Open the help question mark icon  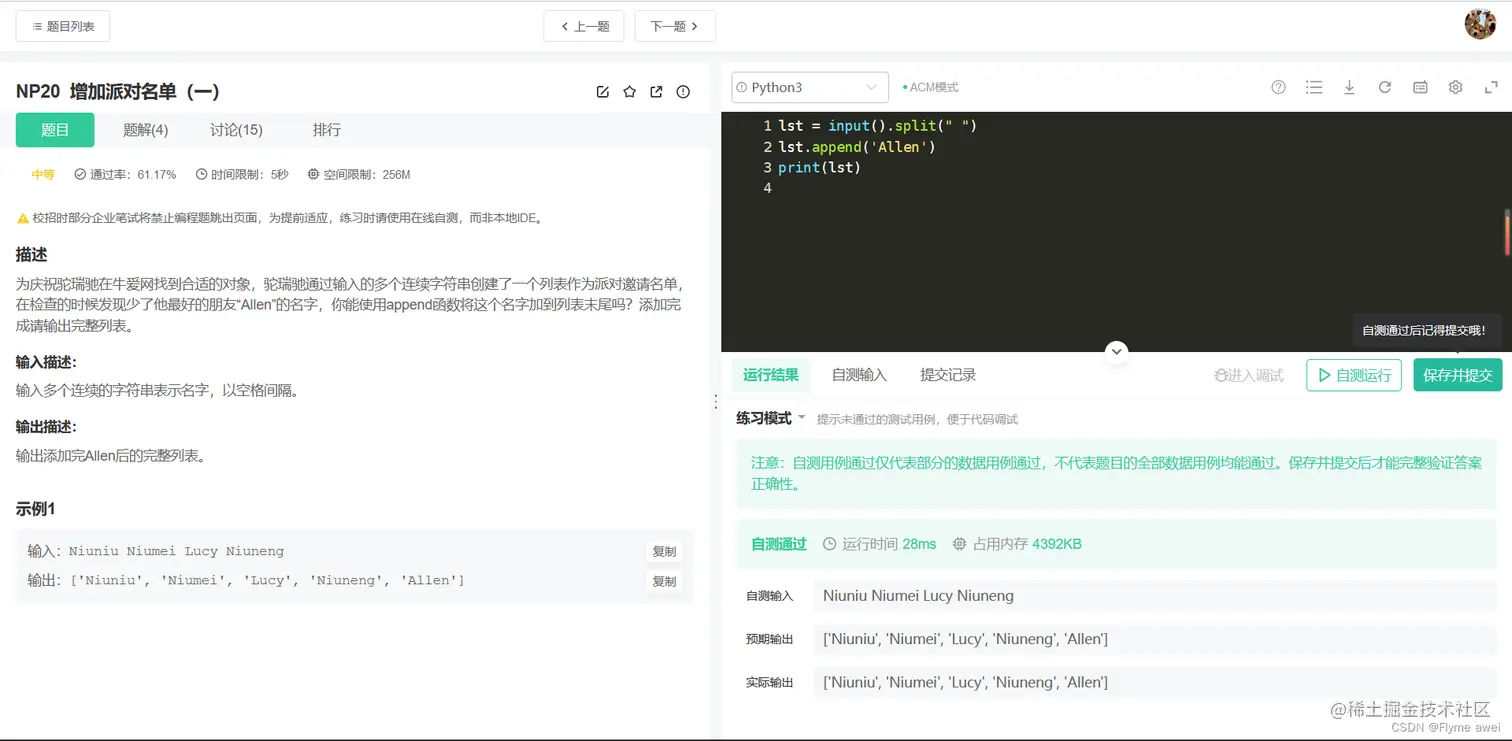pos(1278,87)
